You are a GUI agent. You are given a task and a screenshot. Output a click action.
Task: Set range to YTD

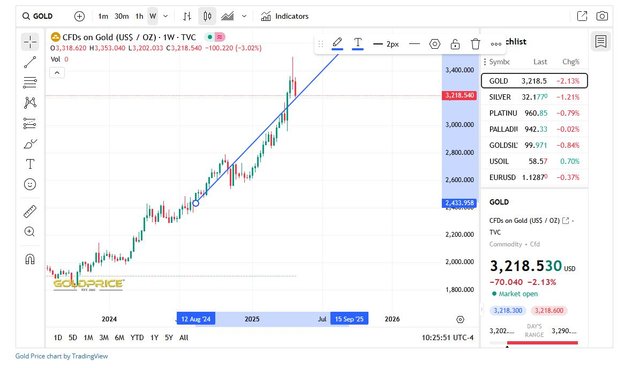[137, 337]
